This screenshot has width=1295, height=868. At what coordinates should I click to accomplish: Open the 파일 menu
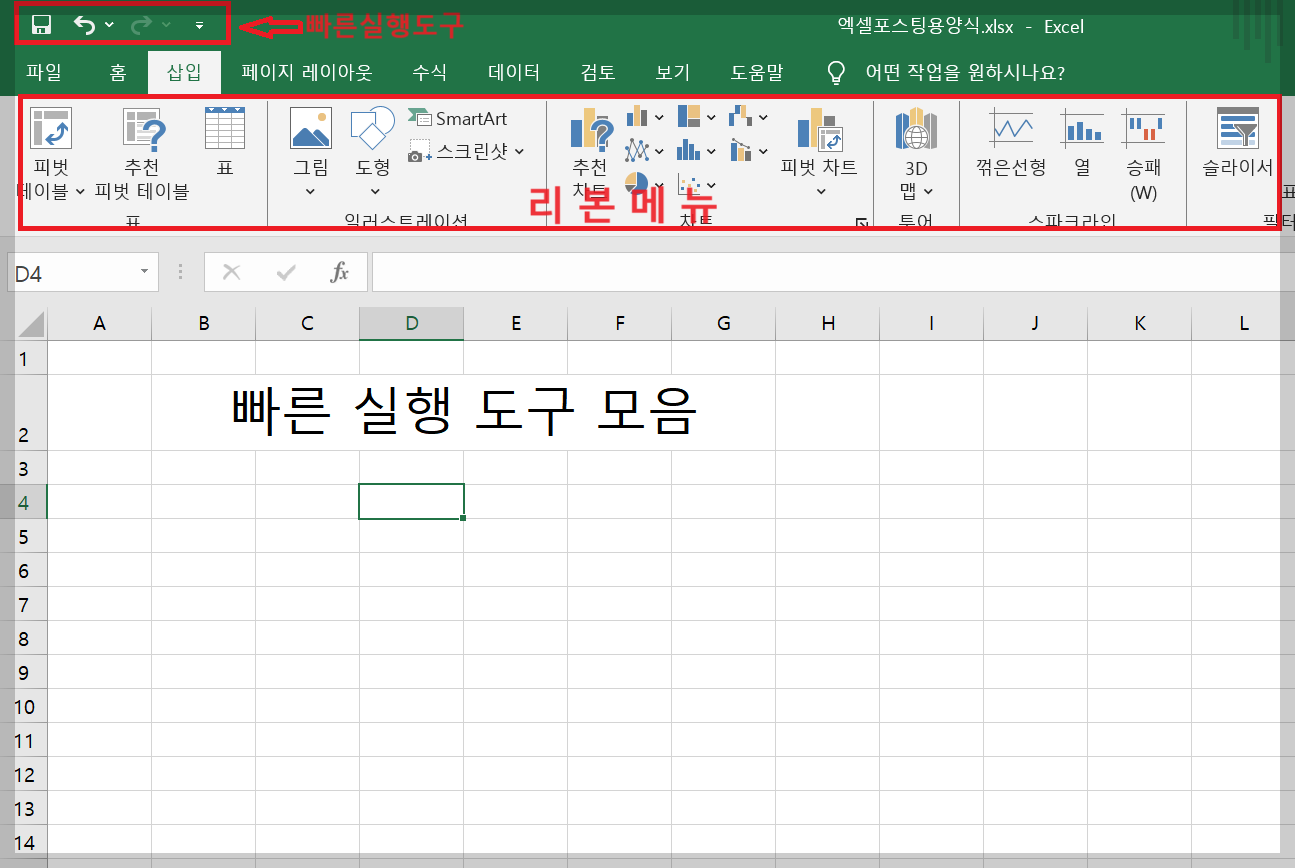(x=44, y=71)
